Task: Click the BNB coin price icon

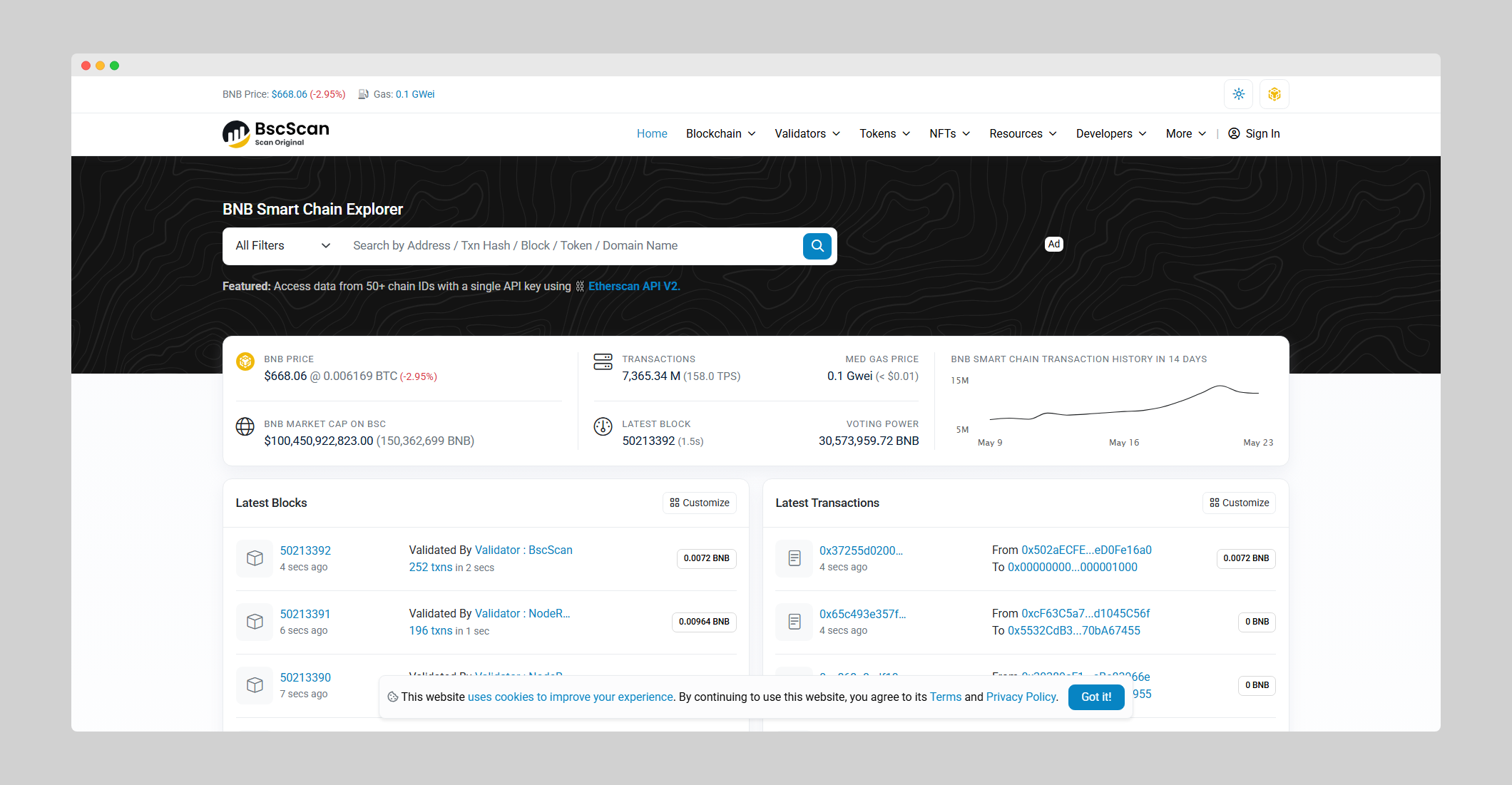Action: [x=245, y=361]
